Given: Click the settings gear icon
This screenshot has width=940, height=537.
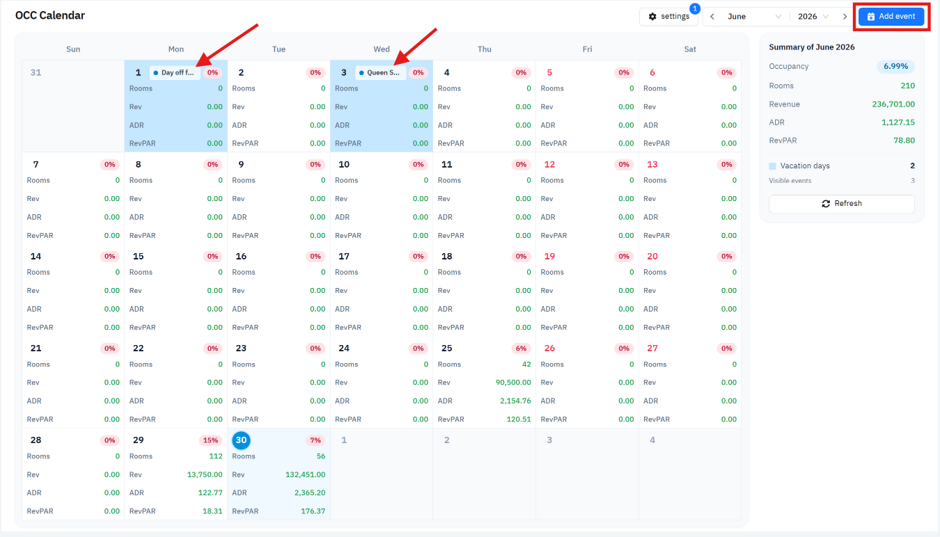Looking at the screenshot, I should 652,17.
